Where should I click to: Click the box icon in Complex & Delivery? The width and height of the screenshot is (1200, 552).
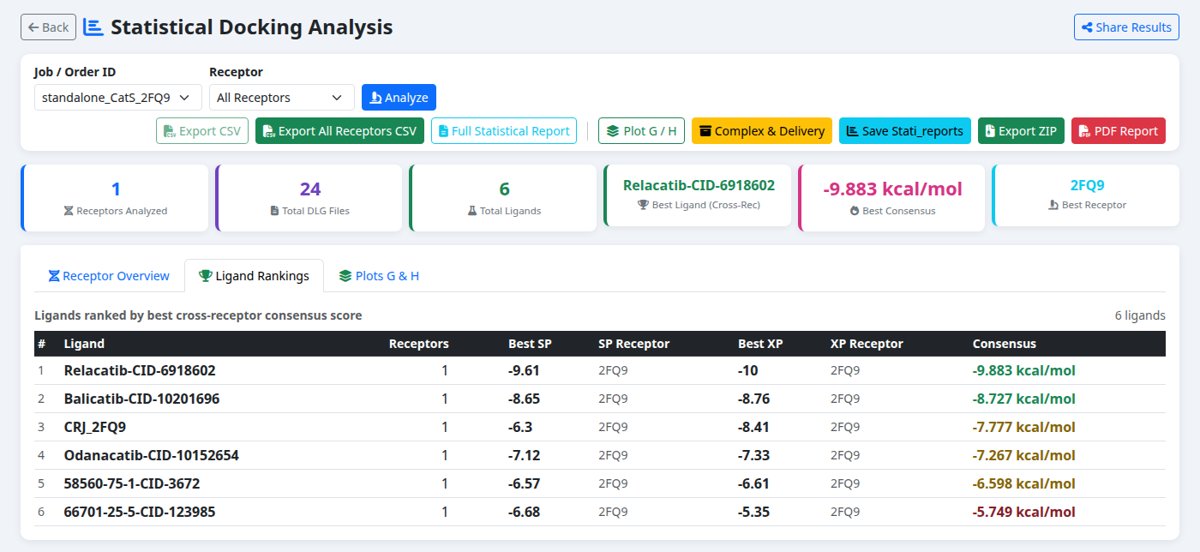[705, 131]
